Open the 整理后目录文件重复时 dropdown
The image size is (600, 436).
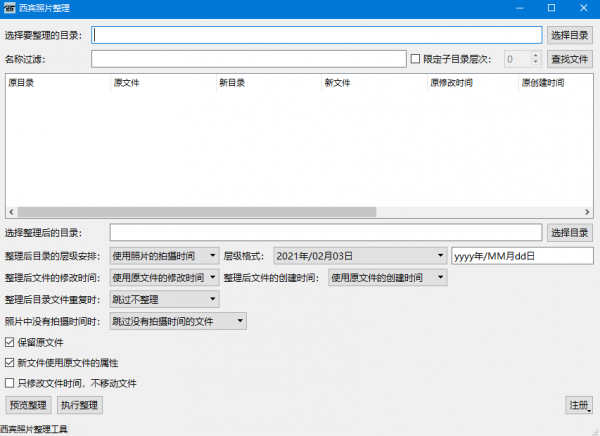[165, 299]
